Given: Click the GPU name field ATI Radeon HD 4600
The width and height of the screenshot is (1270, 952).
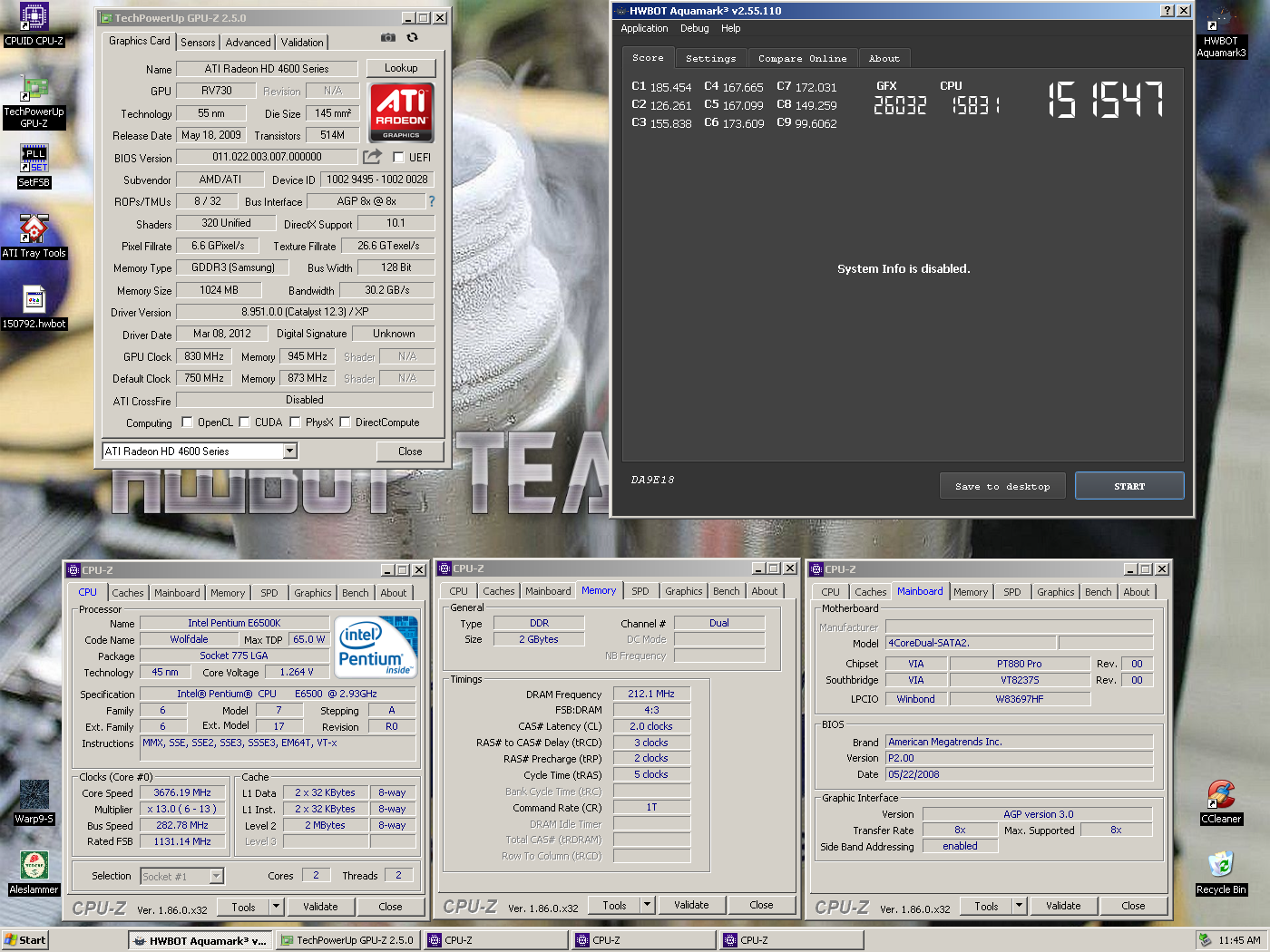Looking at the screenshot, I should pos(267,69).
